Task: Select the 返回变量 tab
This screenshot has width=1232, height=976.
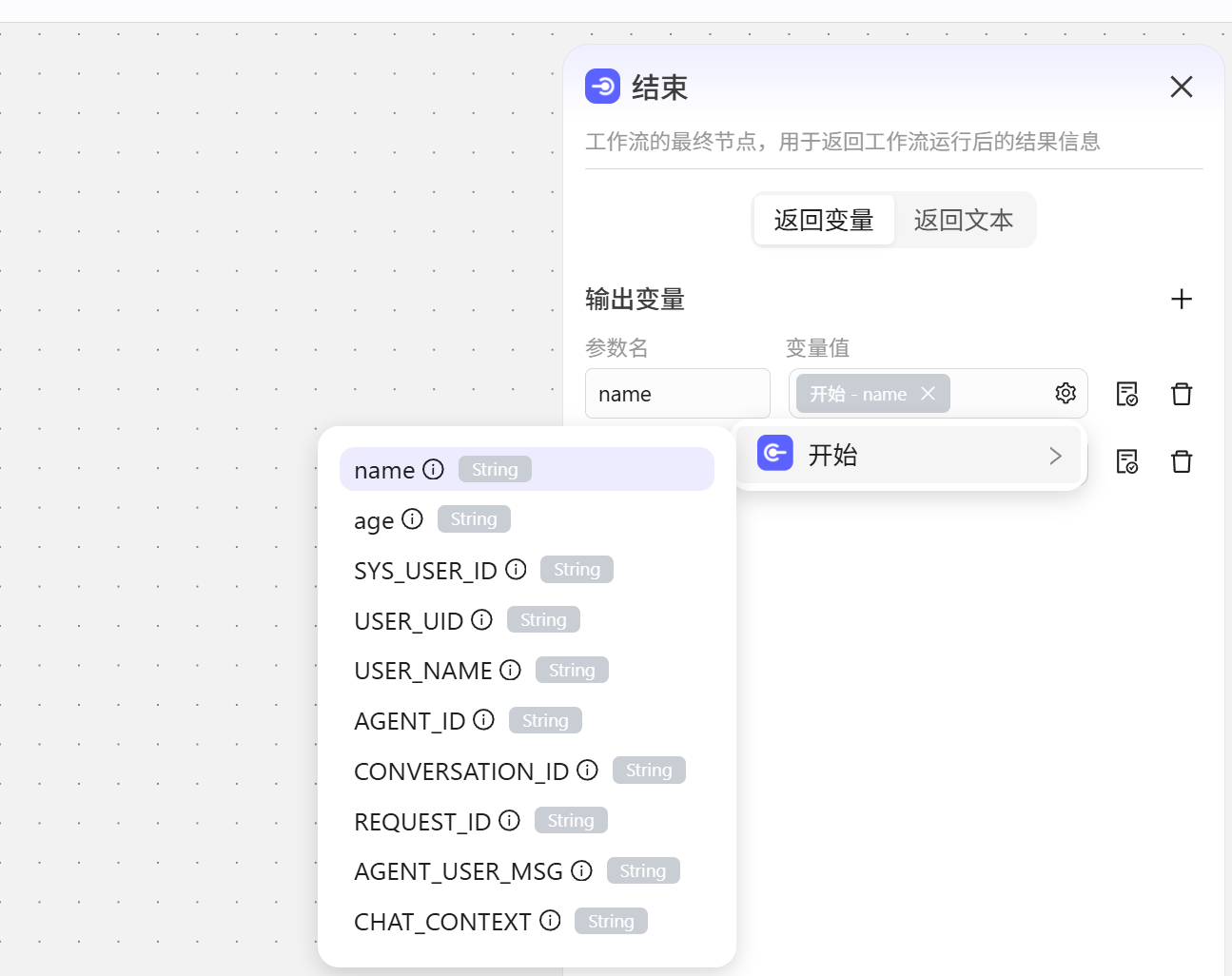Action: tap(824, 220)
